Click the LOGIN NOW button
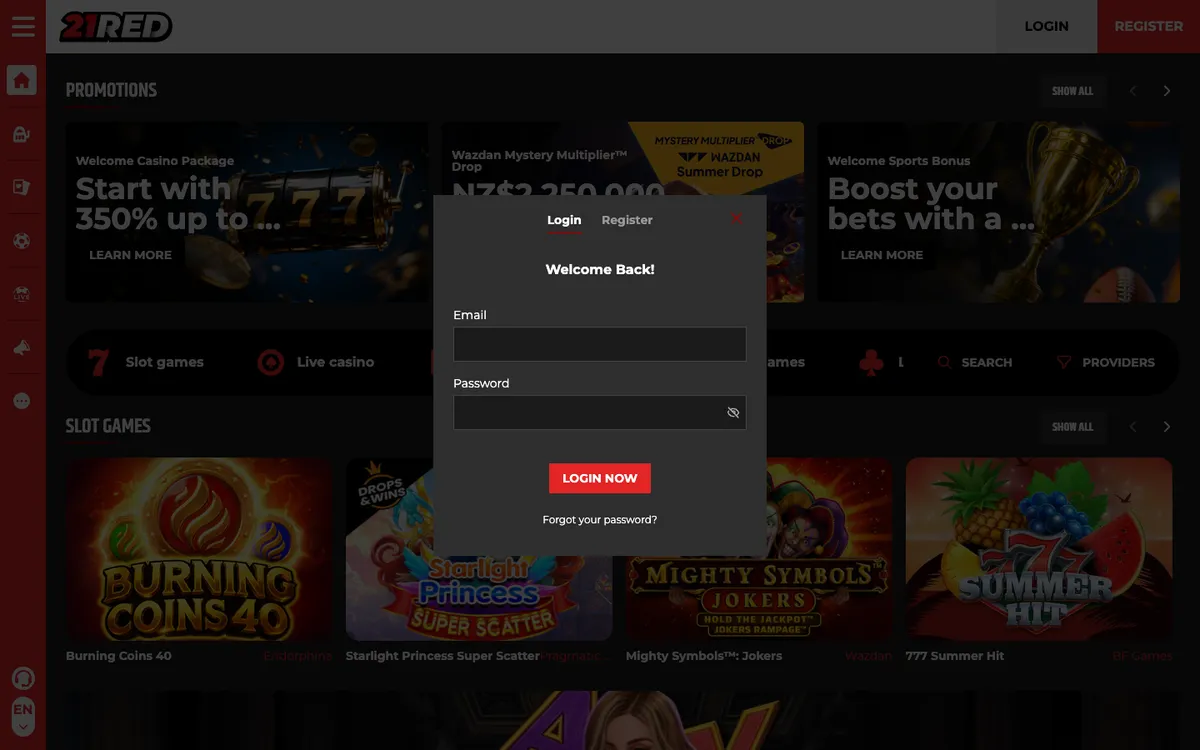 pos(600,478)
